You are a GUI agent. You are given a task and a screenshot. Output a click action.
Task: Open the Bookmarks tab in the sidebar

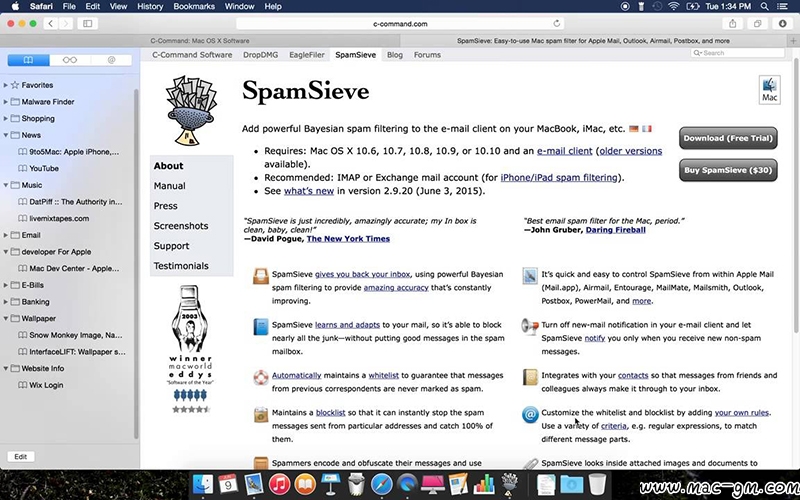[29, 60]
